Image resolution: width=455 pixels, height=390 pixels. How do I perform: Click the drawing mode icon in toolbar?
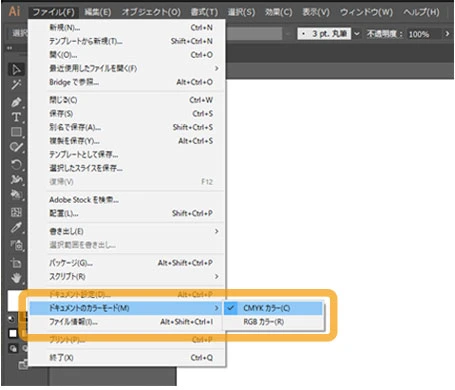(x=13, y=349)
